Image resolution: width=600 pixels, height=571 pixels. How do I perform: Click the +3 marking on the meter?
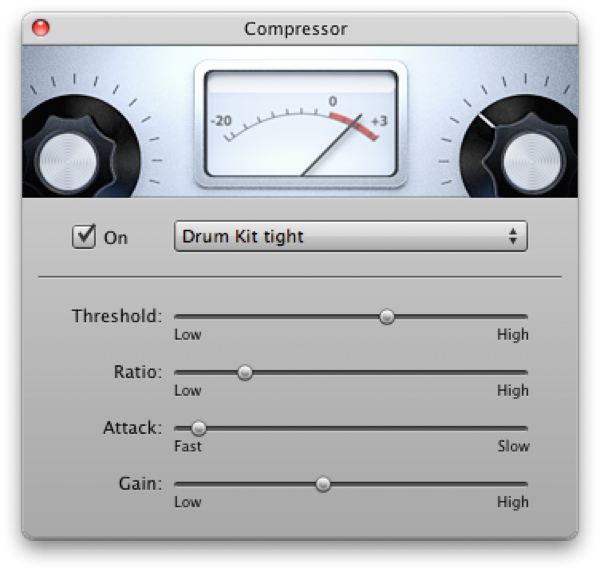click(x=380, y=121)
